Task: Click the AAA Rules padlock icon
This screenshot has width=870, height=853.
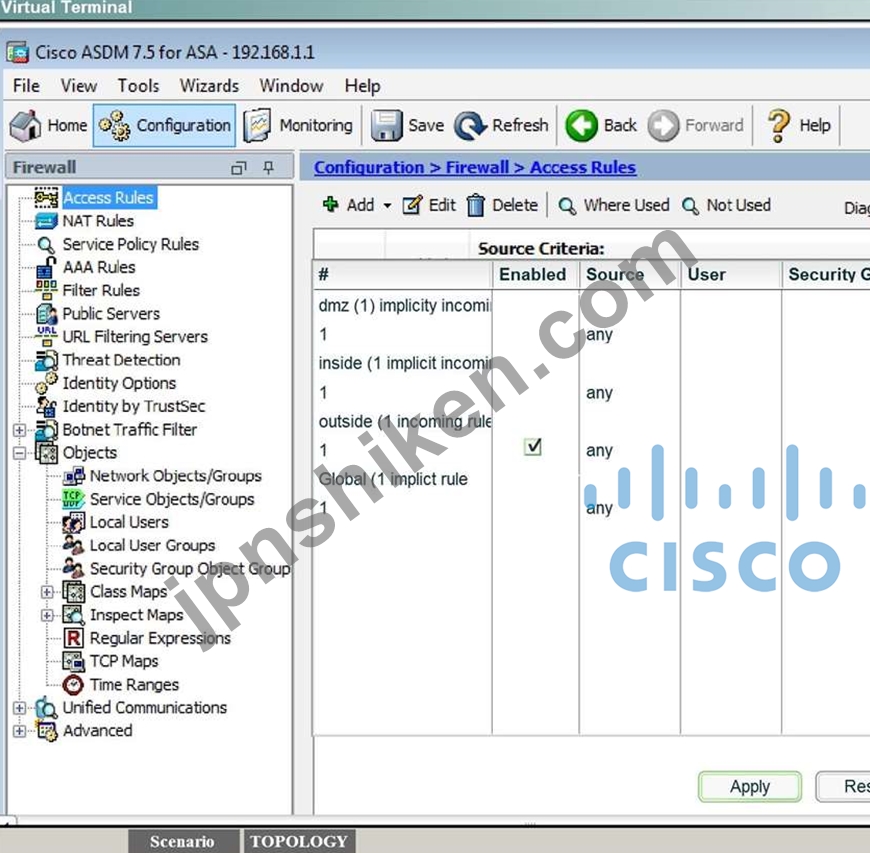Action: pyautogui.click(x=46, y=267)
